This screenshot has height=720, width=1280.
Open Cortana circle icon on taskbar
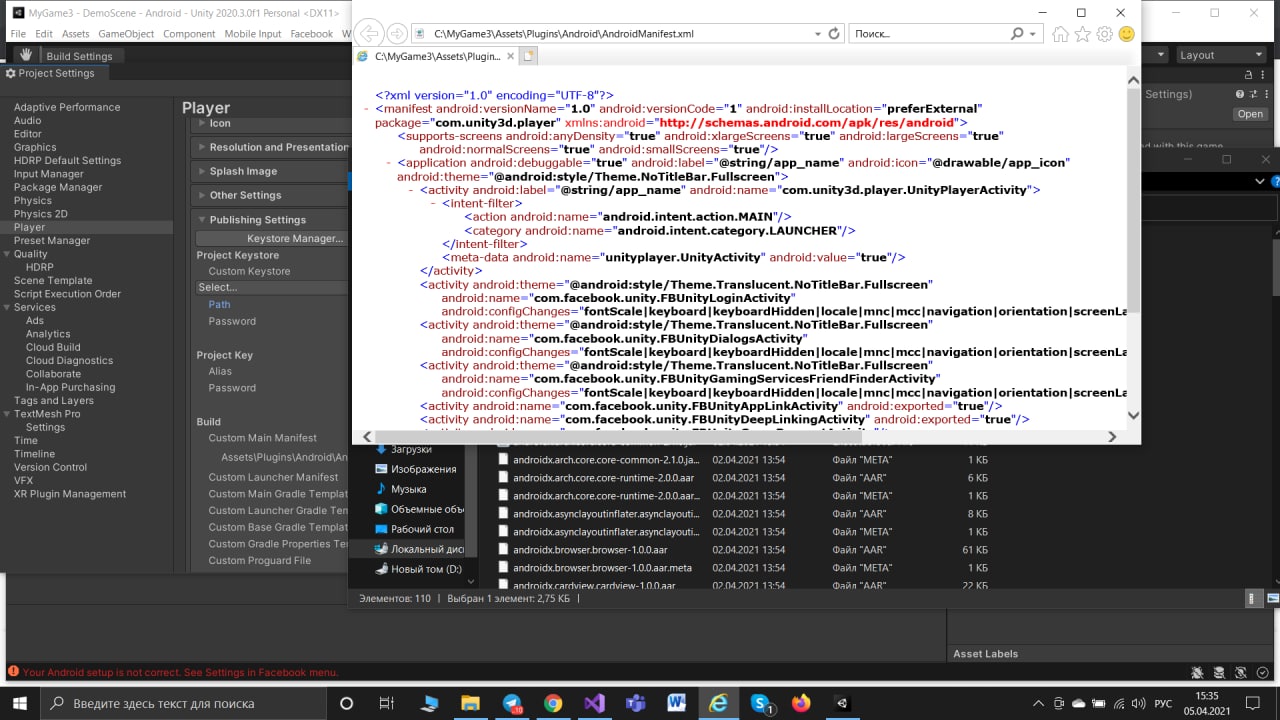tap(347, 703)
